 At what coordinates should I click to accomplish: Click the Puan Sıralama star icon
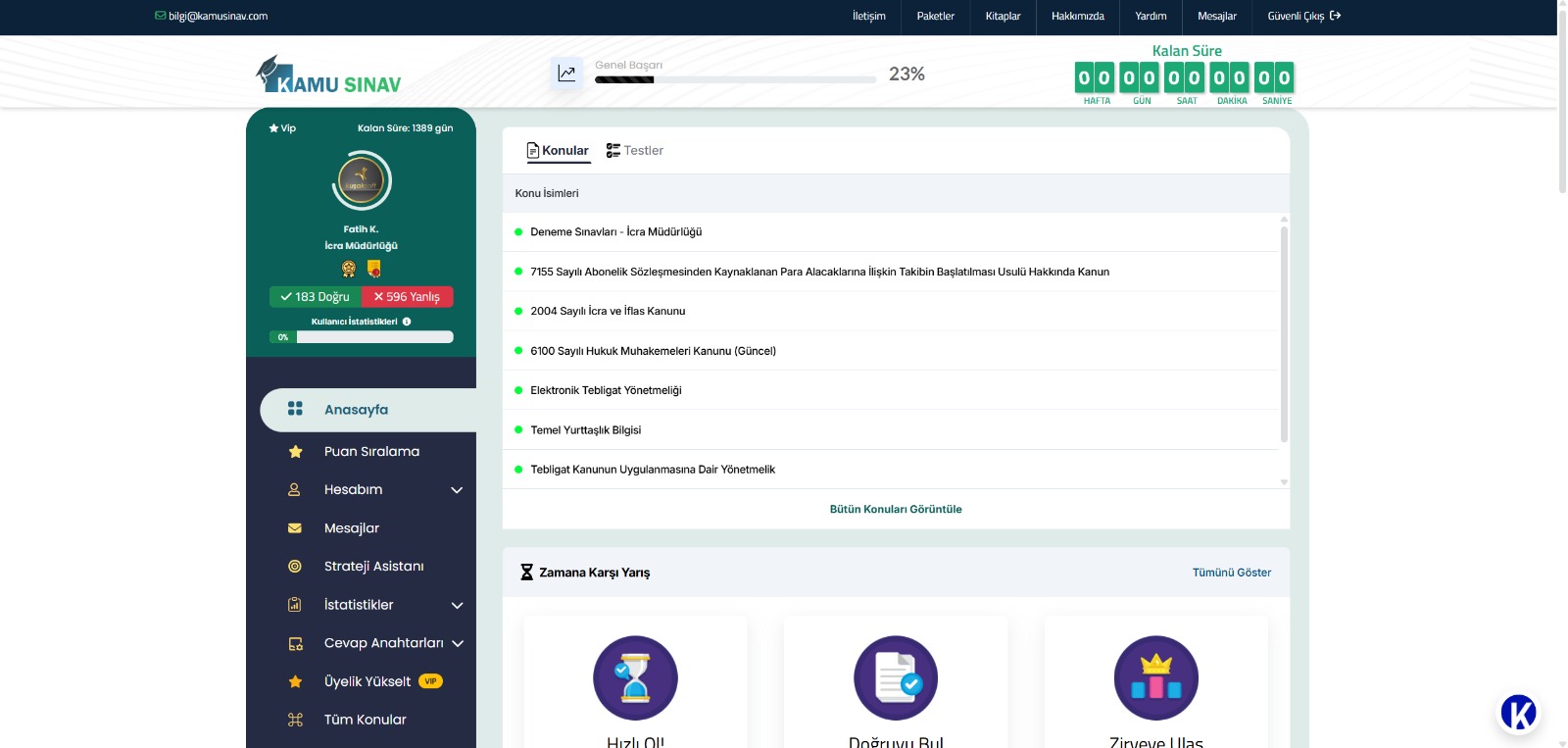(295, 452)
